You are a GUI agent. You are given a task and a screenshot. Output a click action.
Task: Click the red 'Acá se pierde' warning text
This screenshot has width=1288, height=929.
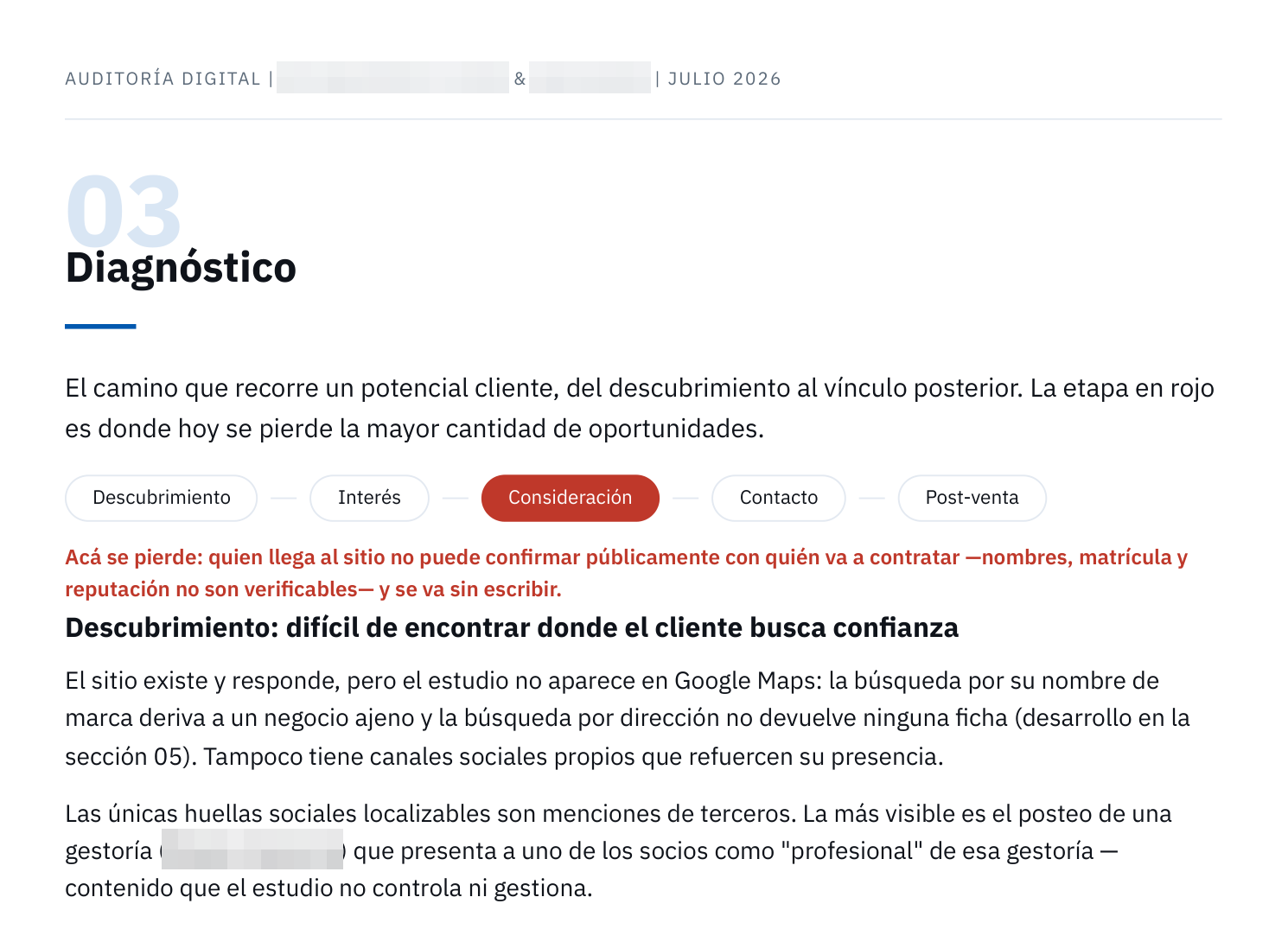coord(627,573)
